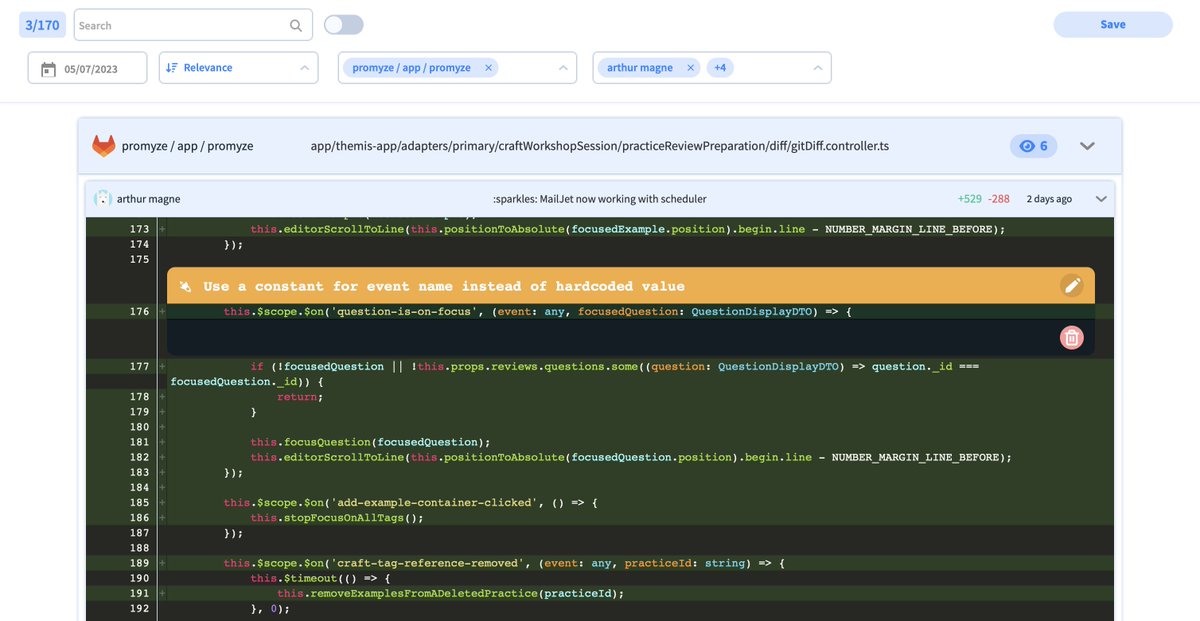Click the +4 additional authors chip

[720, 68]
